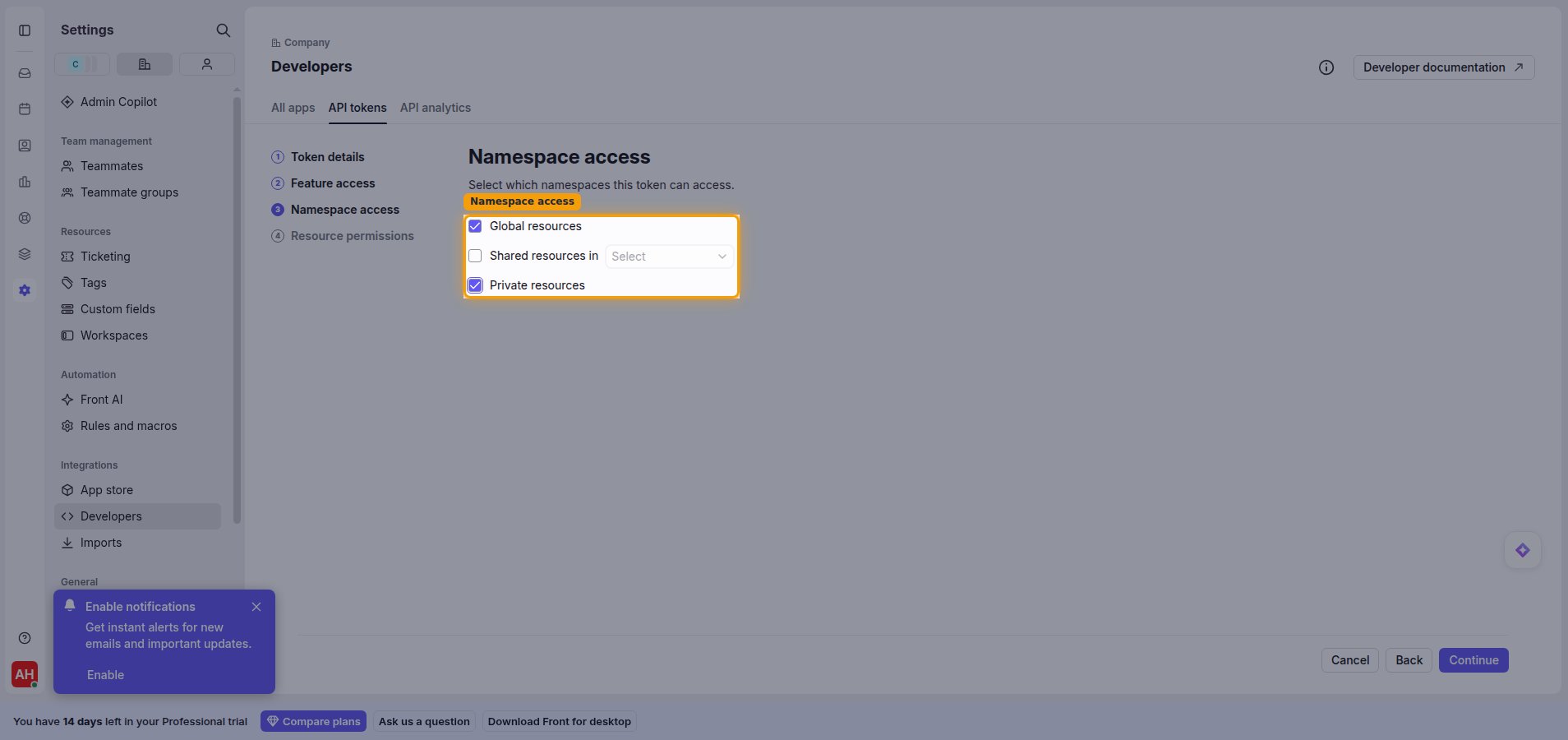Open Ticketing settings
The width and height of the screenshot is (1568, 740).
click(x=137, y=257)
